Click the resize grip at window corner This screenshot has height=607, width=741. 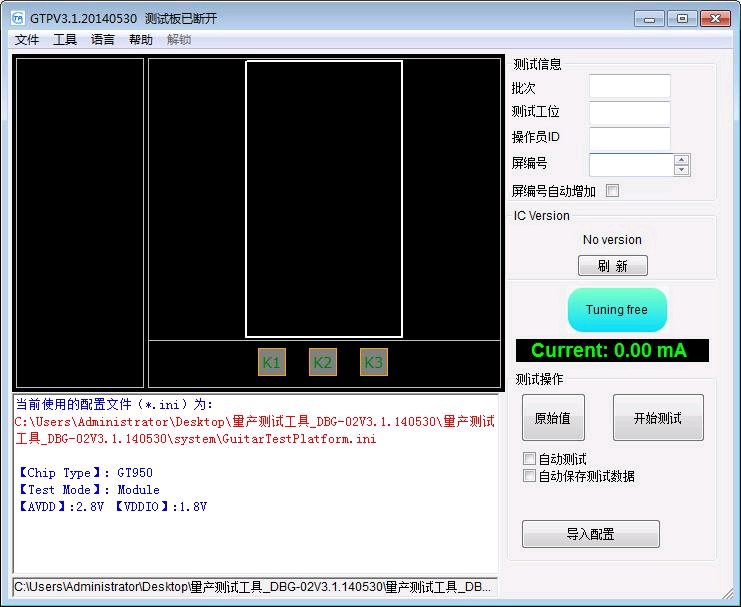728,595
